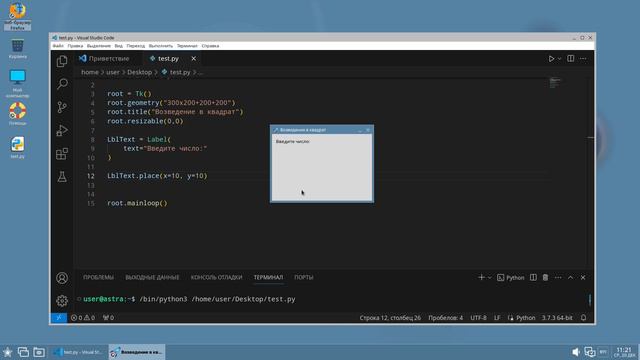The image size is (640, 360).
Task: Open remote window indicator in status bar
Action: click(x=59, y=318)
